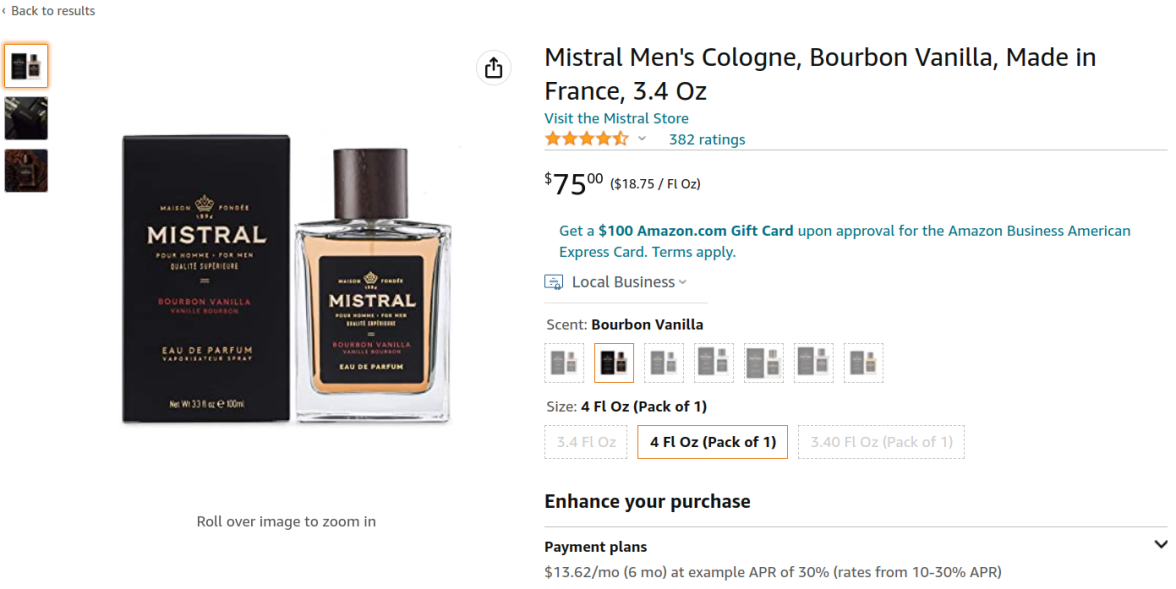Click the Local Business badge icon
This screenshot has width=1176, height=589.
[553, 282]
